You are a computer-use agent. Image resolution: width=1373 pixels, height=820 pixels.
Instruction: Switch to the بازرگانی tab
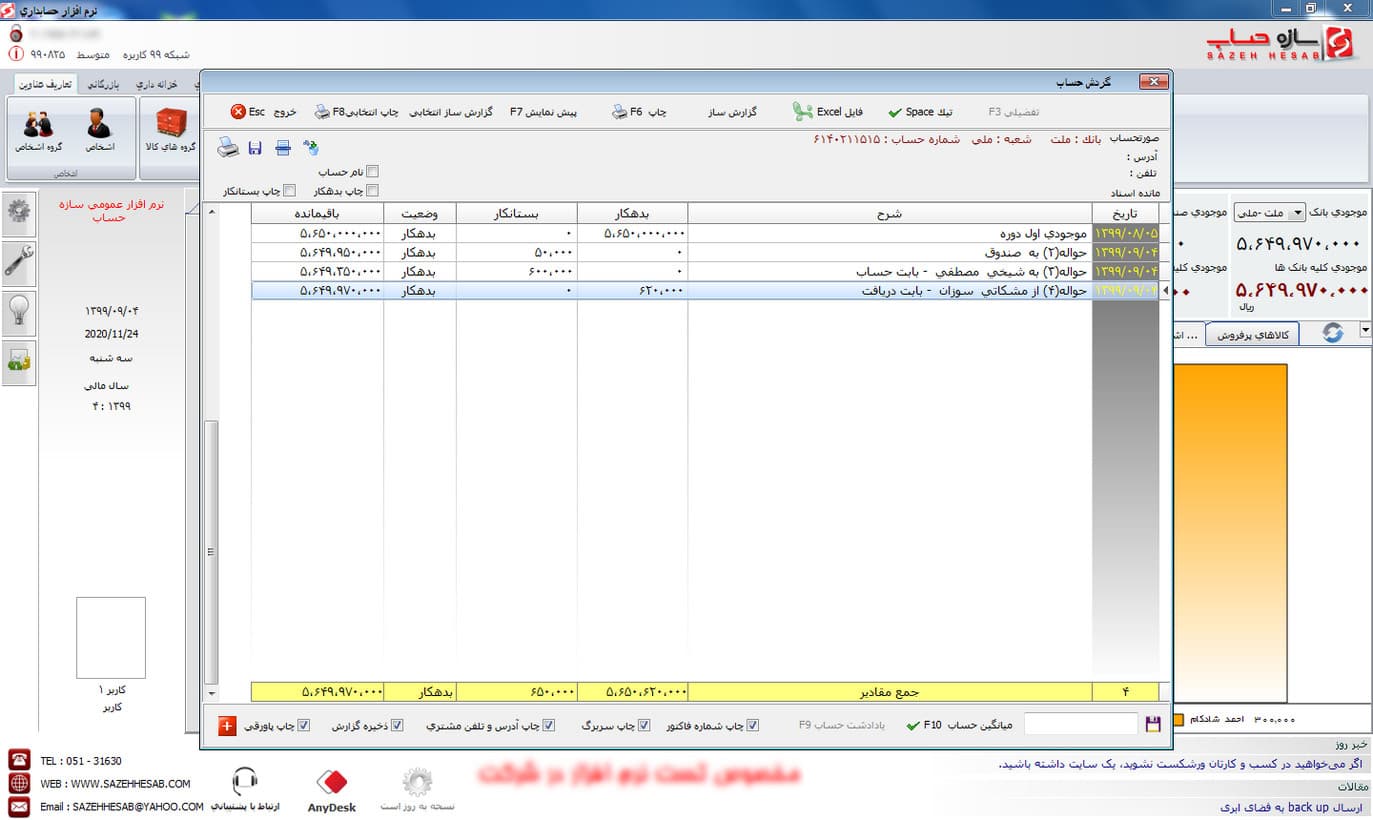[106, 85]
